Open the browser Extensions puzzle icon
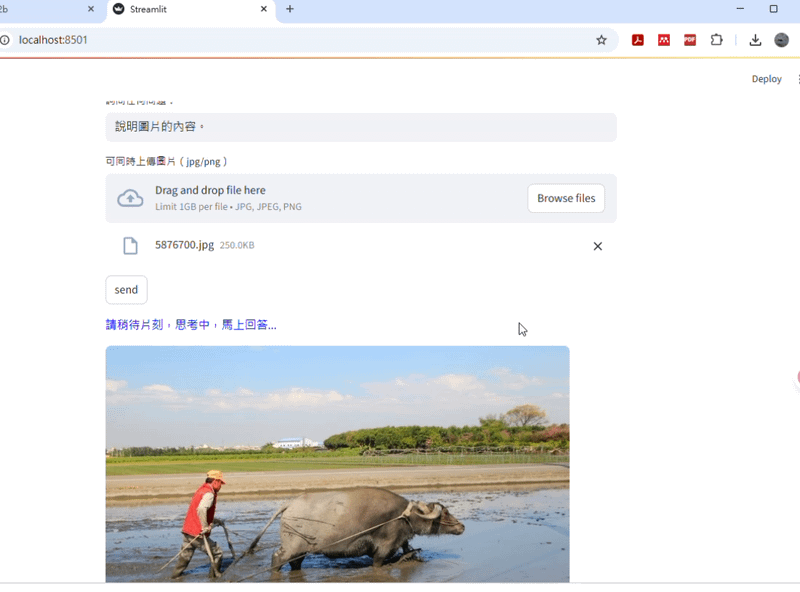This screenshot has width=800, height=592. coord(716,40)
